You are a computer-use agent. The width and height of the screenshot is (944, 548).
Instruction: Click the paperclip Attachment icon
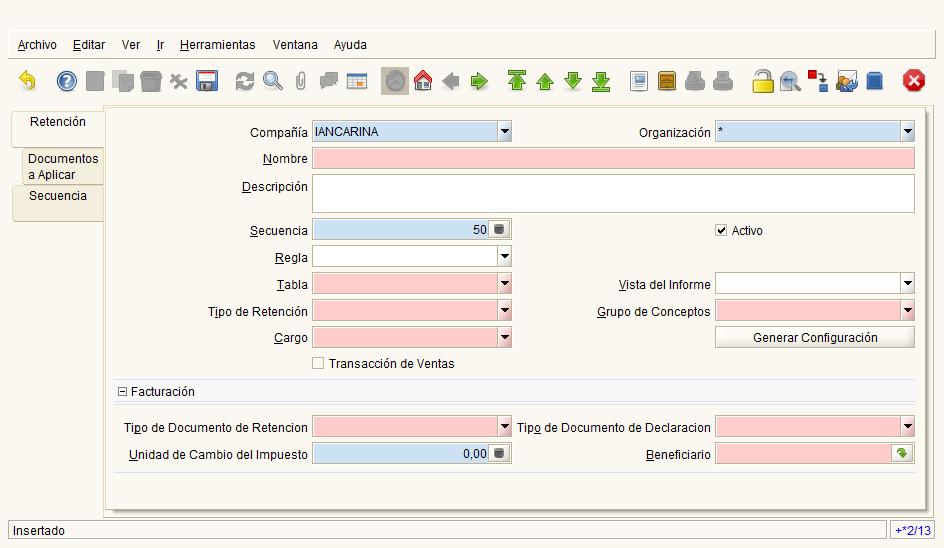[300, 81]
